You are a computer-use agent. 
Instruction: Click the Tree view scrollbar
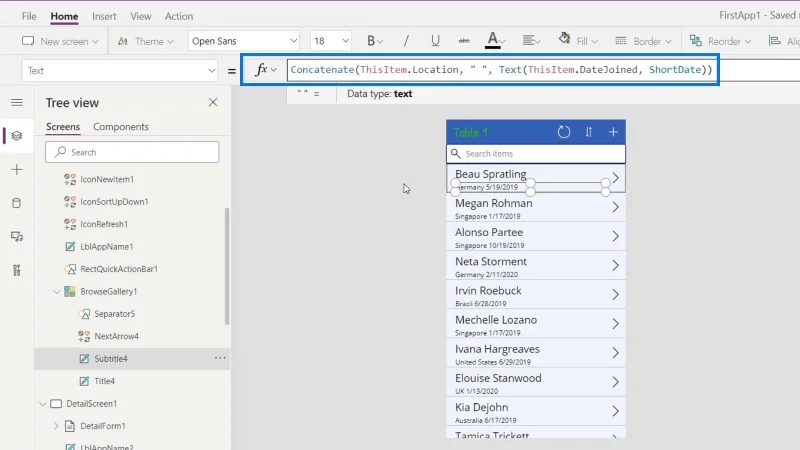pyautogui.click(x=227, y=266)
